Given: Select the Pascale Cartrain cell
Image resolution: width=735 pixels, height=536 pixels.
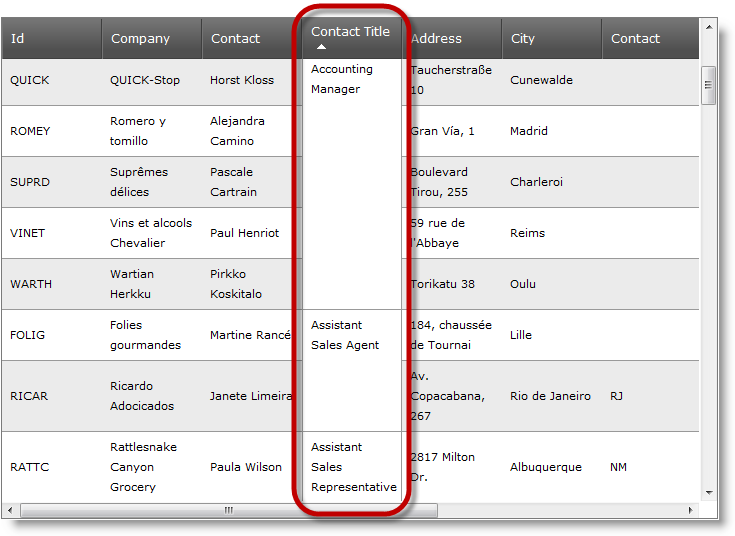Looking at the screenshot, I should [x=252, y=182].
